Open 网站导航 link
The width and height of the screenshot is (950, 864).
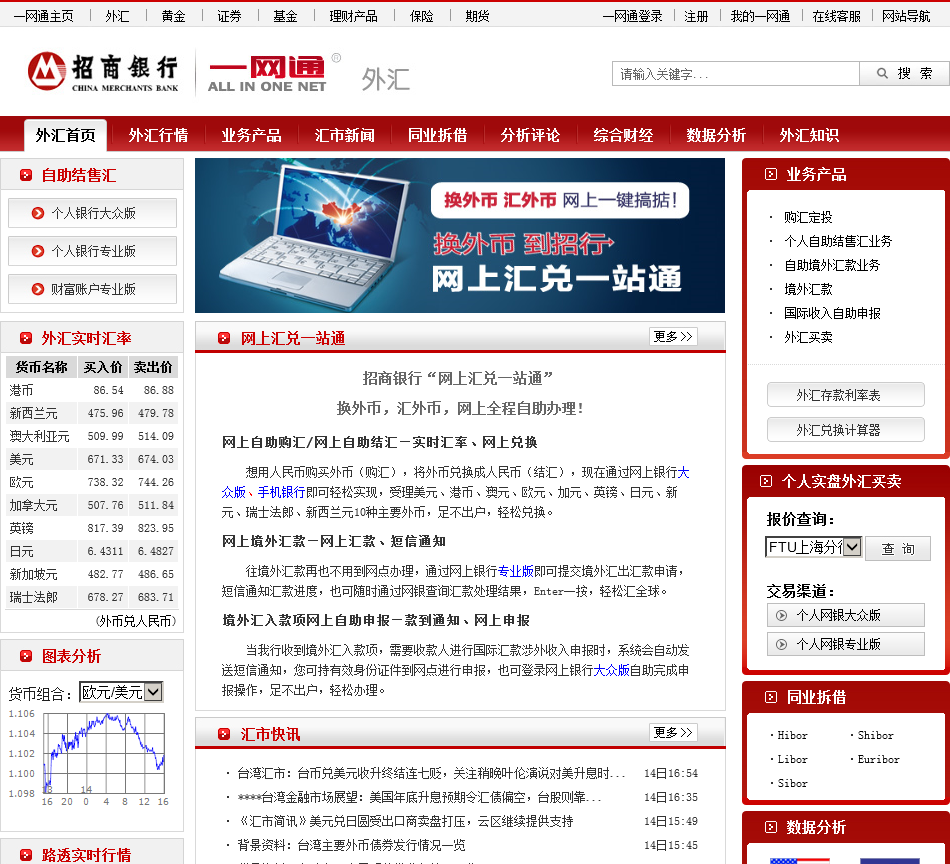pyautogui.click(x=906, y=16)
